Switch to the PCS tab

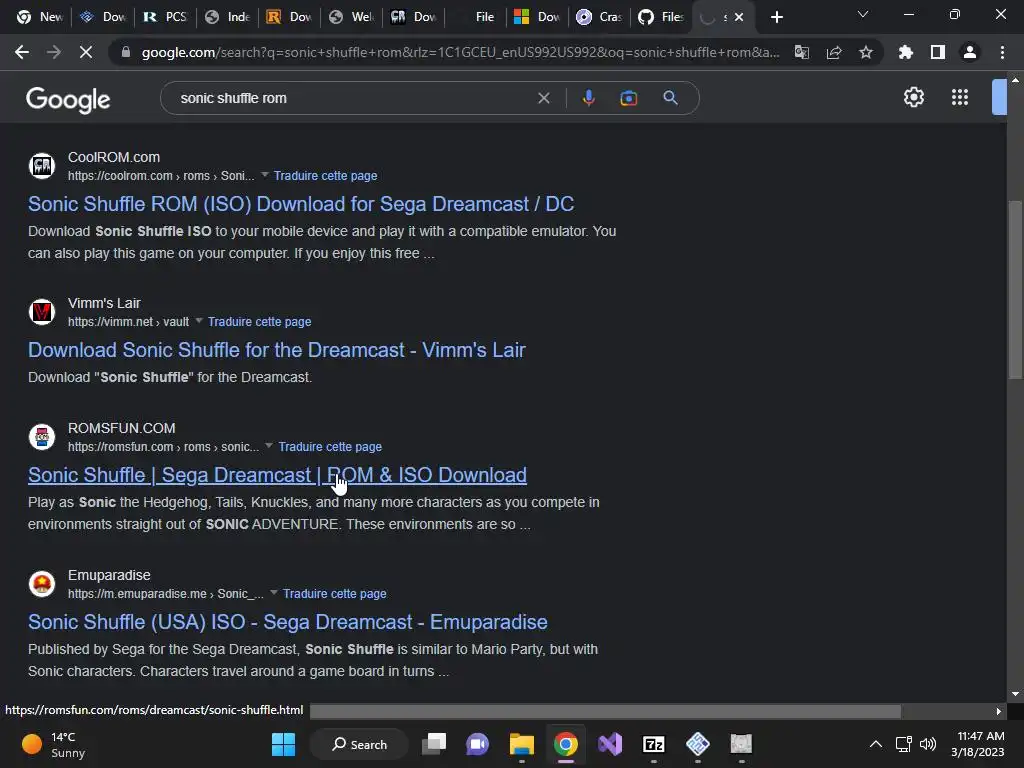(x=165, y=17)
